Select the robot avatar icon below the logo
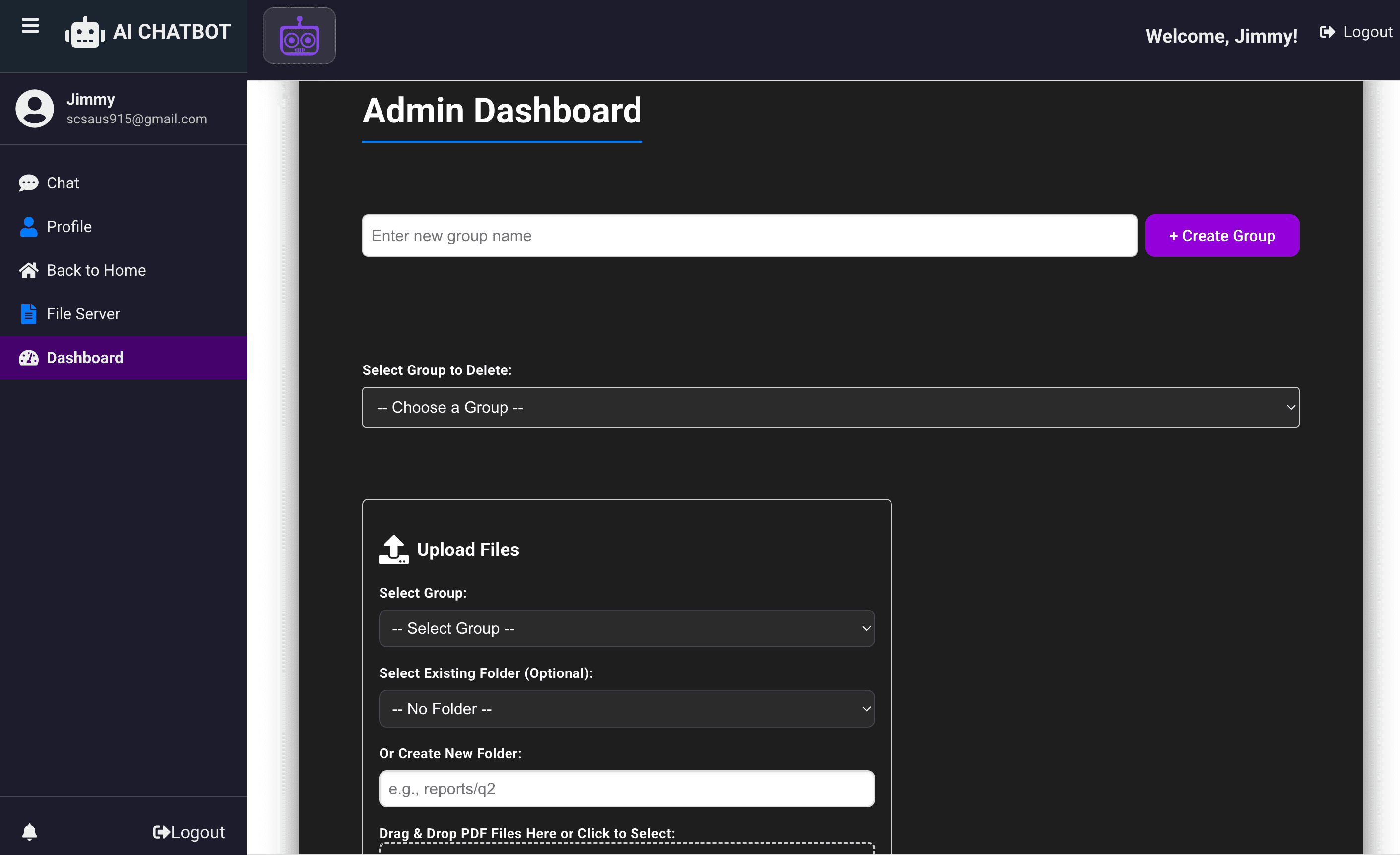This screenshot has width=1400, height=855. pyautogui.click(x=299, y=35)
